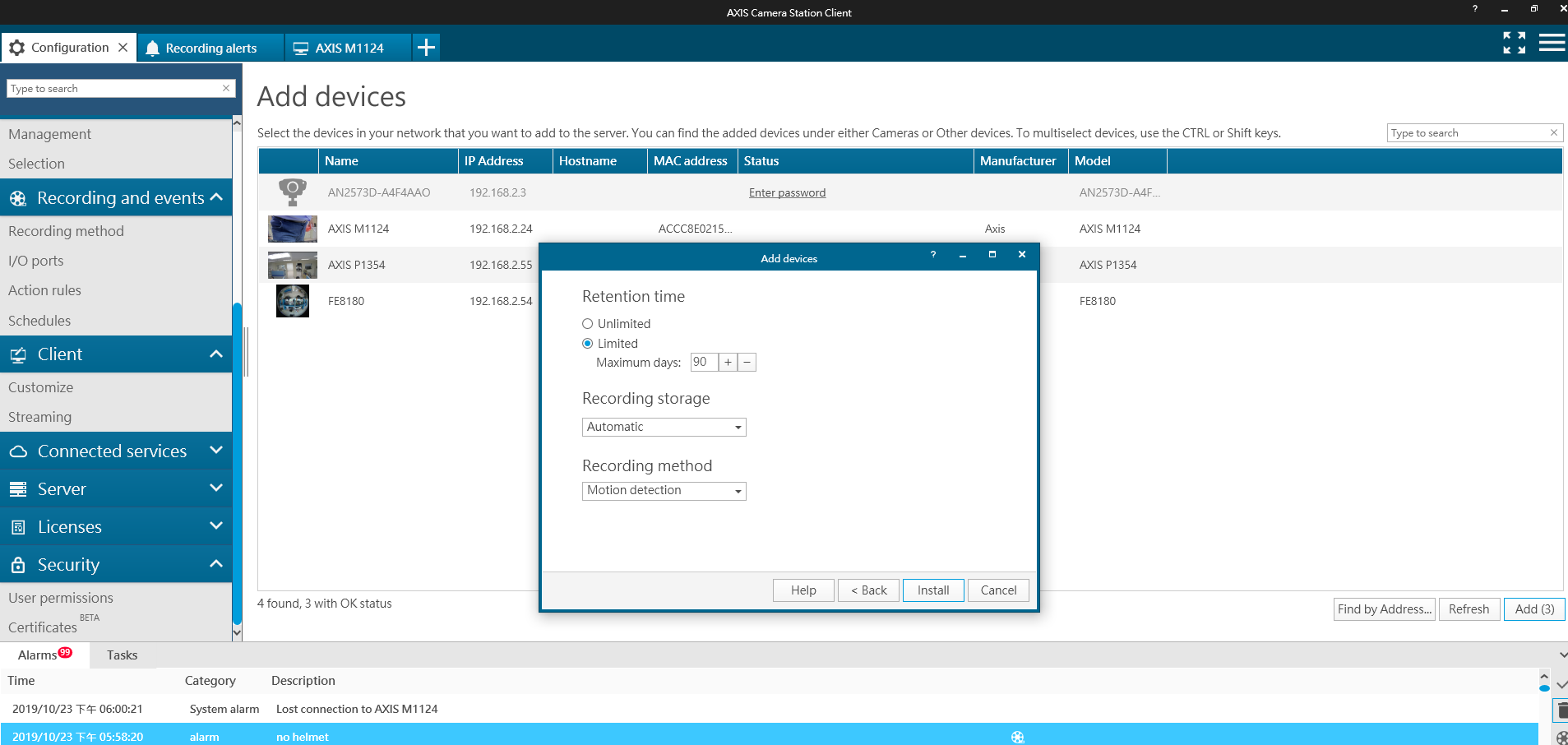Add a new tab with plus icon
The height and width of the screenshot is (745, 1568).
pos(426,48)
